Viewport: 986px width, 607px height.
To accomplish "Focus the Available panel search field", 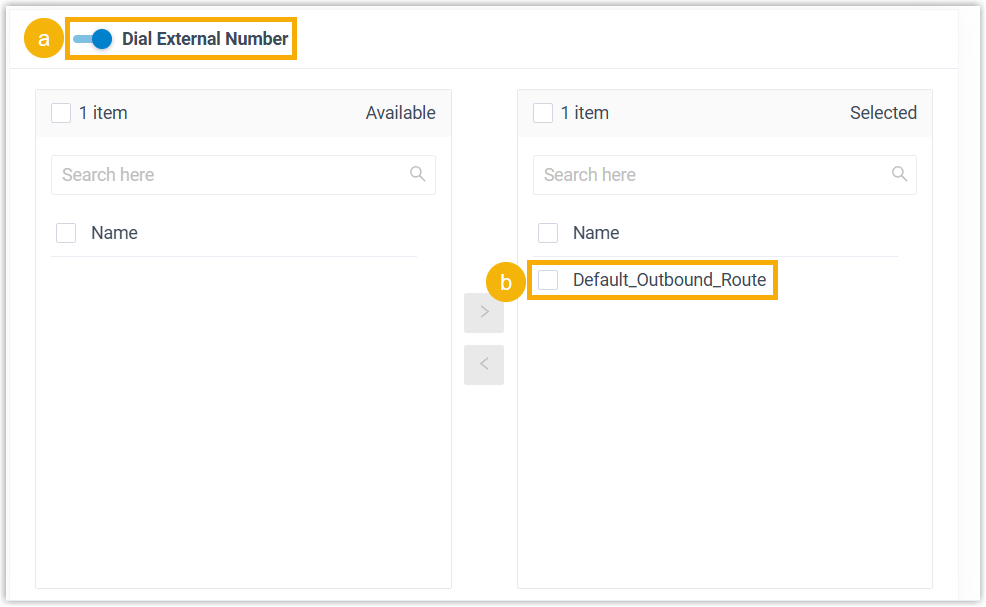I will point(230,175).
